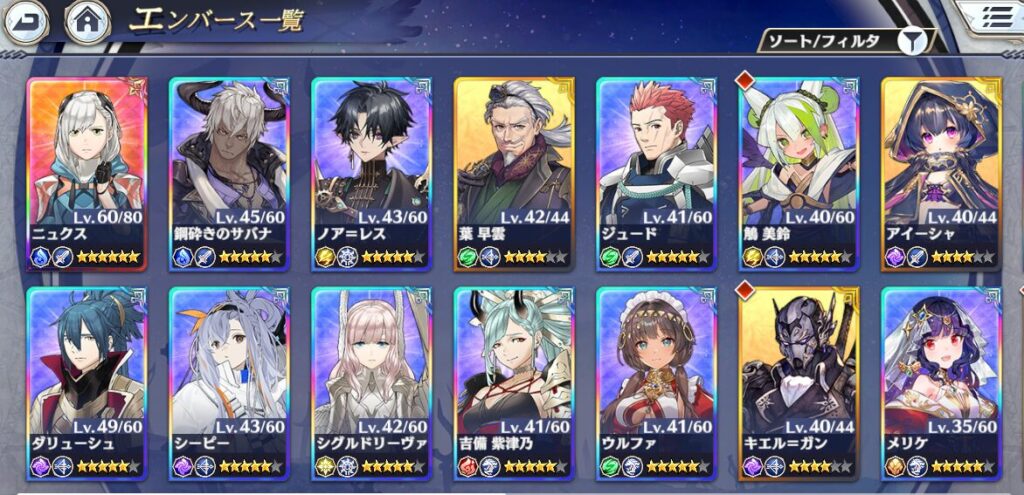
Task: Choose the 鮑 美鈴 character card
Action: coord(799,174)
